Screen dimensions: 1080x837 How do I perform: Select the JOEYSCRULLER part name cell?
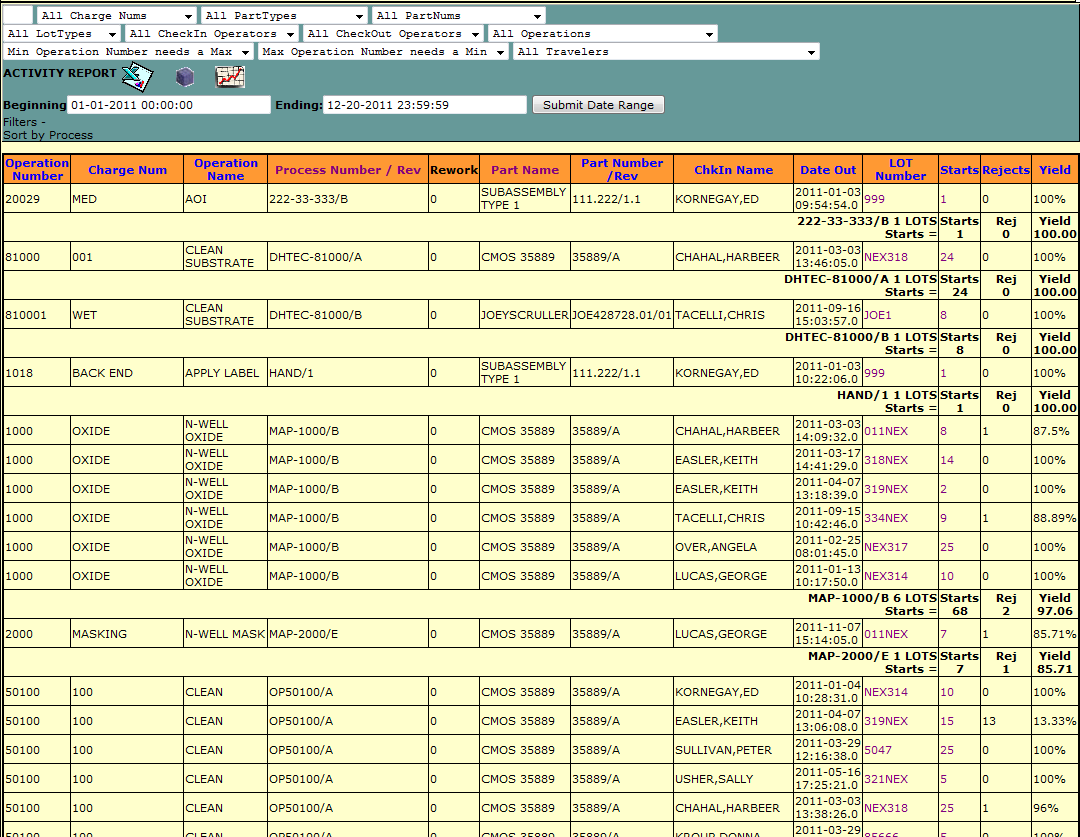coord(525,315)
